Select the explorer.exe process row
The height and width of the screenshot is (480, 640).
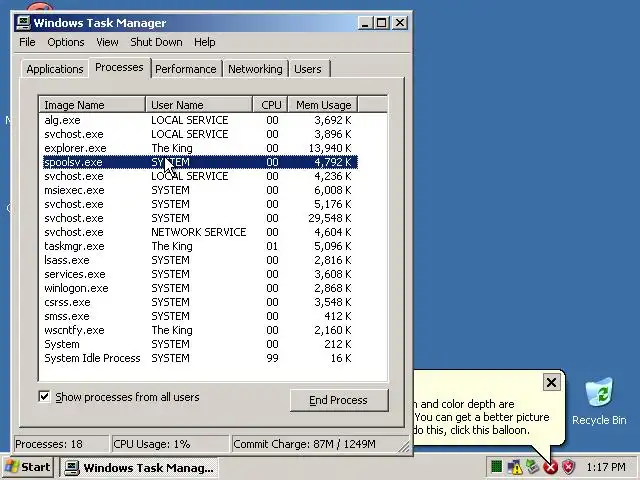point(200,148)
